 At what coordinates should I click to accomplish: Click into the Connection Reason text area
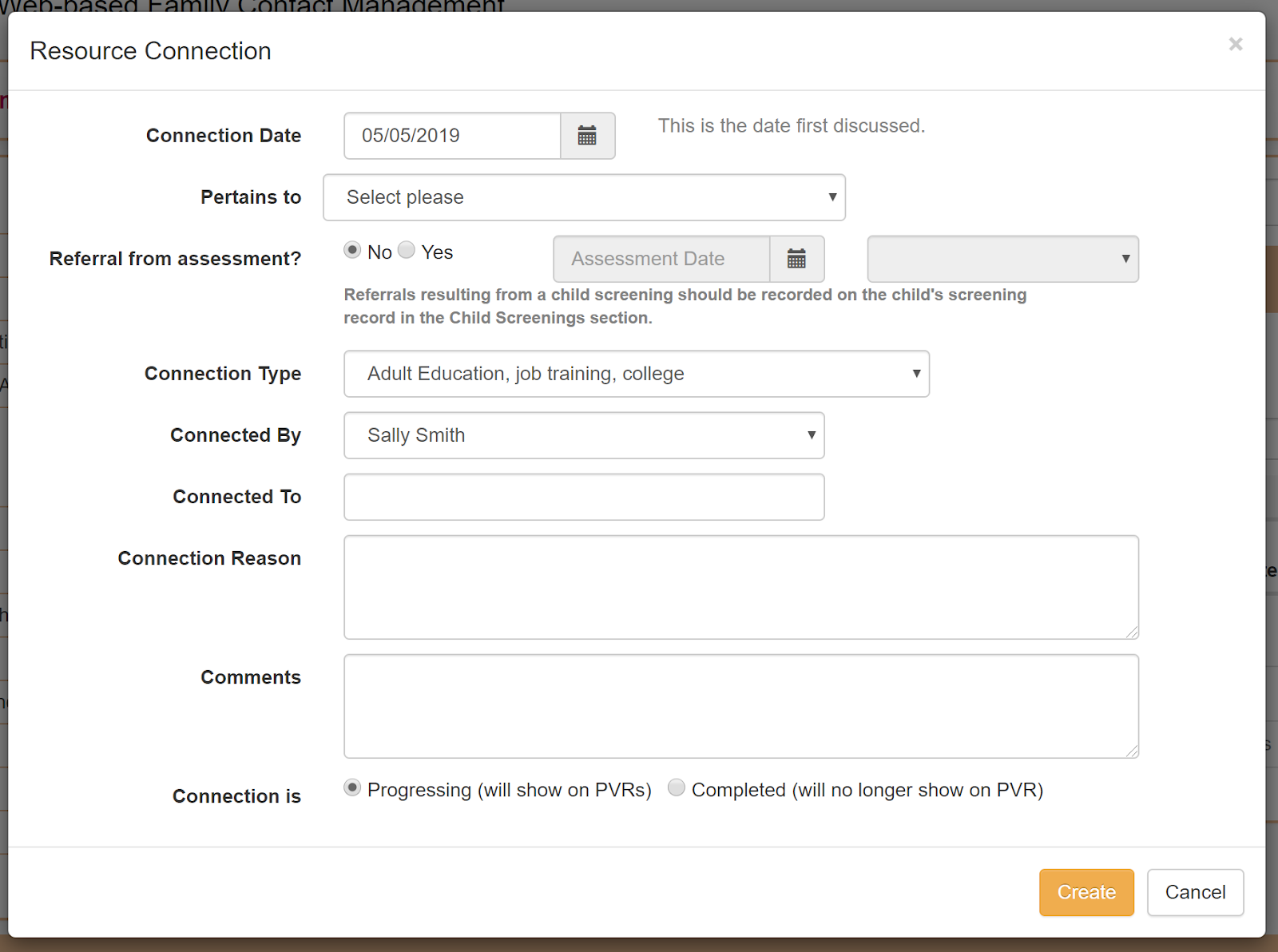[x=740, y=587]
